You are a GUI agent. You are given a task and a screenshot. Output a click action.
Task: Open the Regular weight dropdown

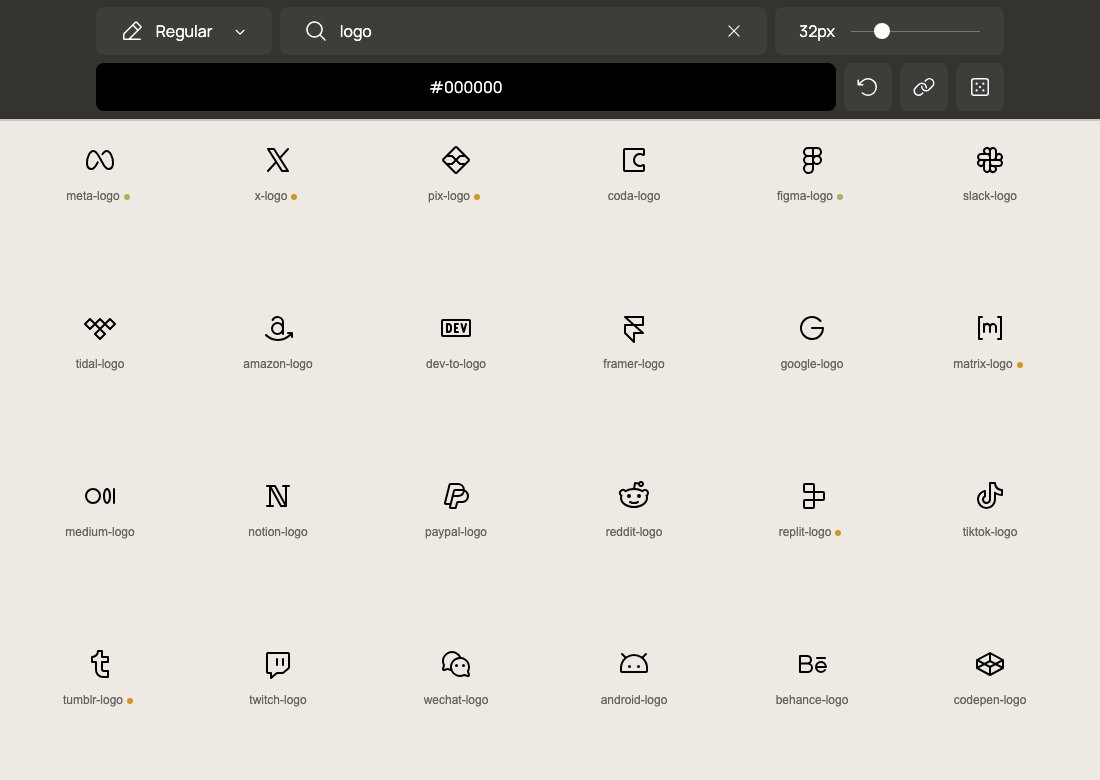(x=184, y=31)
